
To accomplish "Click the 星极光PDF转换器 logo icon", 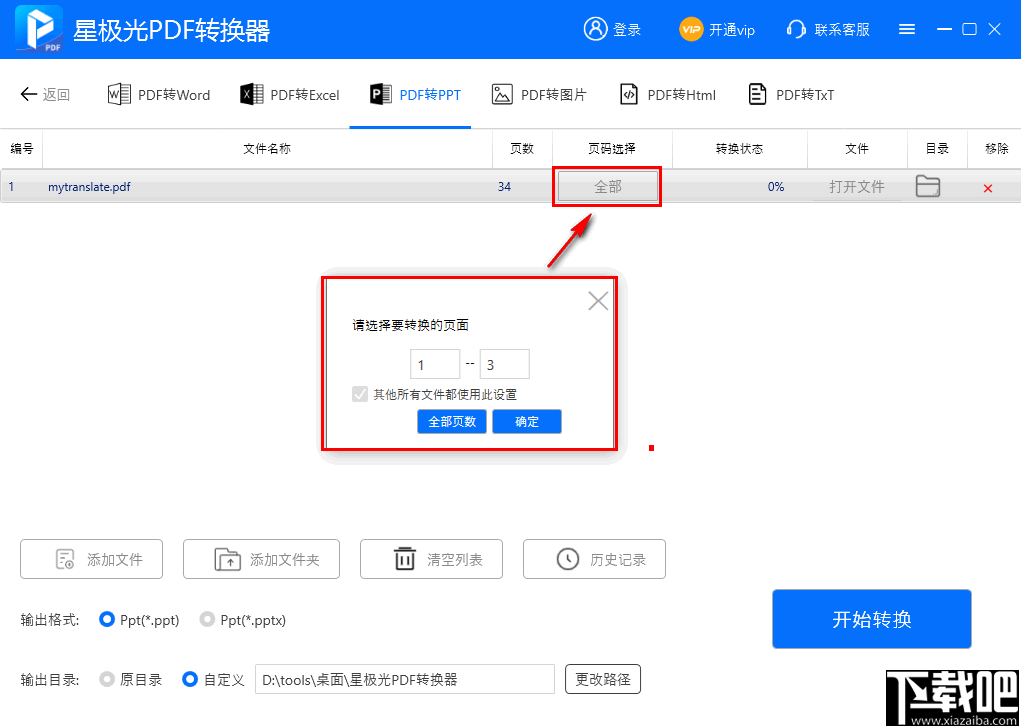I will (x=38, y=29).
